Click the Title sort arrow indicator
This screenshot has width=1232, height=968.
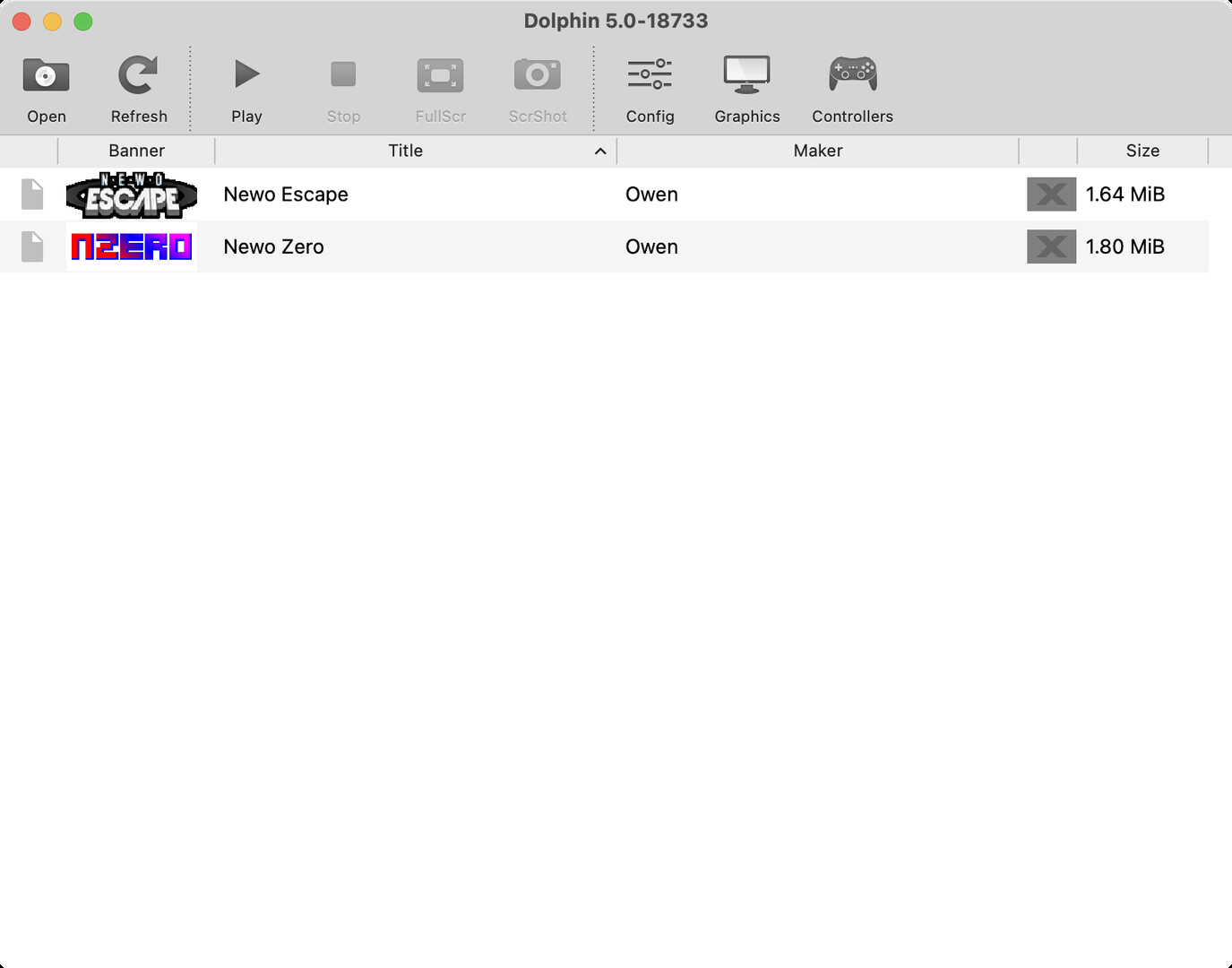tap(600, 151)
